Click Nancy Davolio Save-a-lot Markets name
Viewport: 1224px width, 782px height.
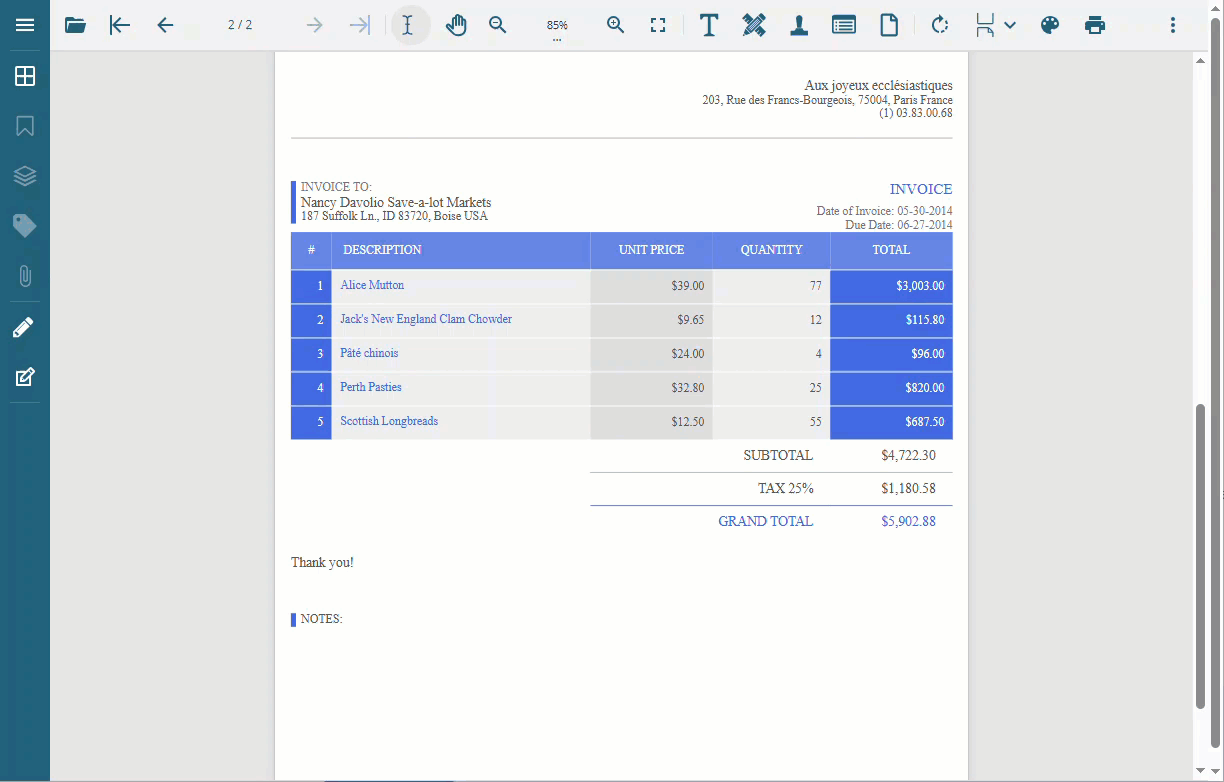[396, 202]
